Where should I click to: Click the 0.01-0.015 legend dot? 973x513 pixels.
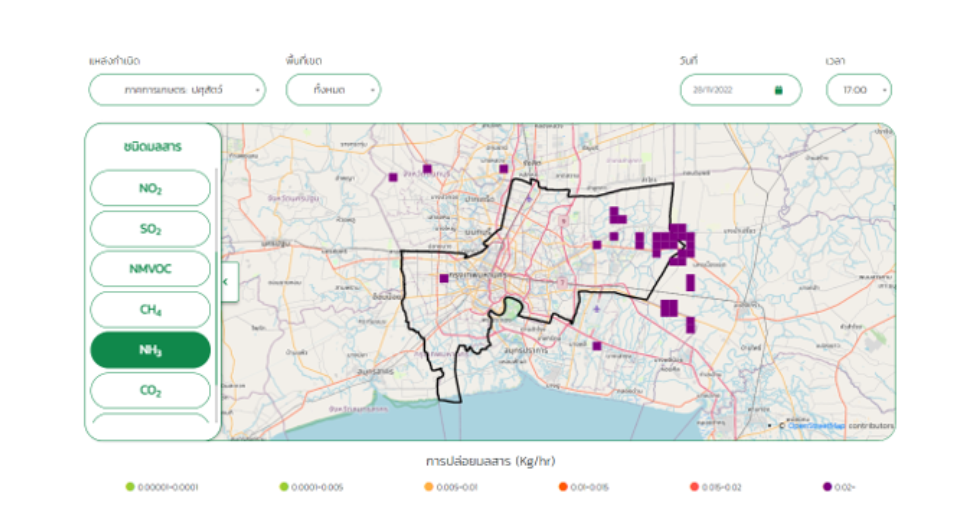coord(563,487)
